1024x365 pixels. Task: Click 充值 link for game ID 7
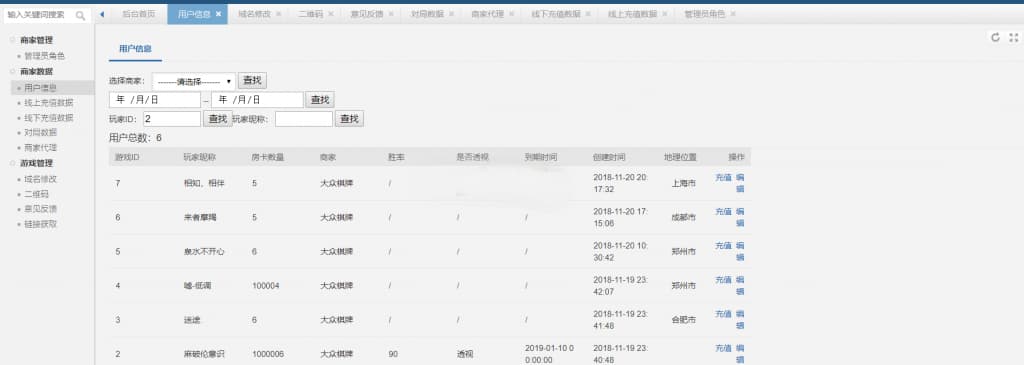[x=723, y=178]
